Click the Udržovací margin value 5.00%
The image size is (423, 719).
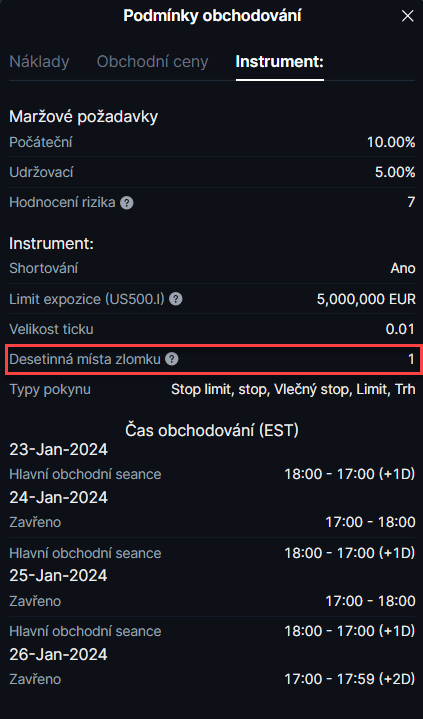(x=395, y=172)
